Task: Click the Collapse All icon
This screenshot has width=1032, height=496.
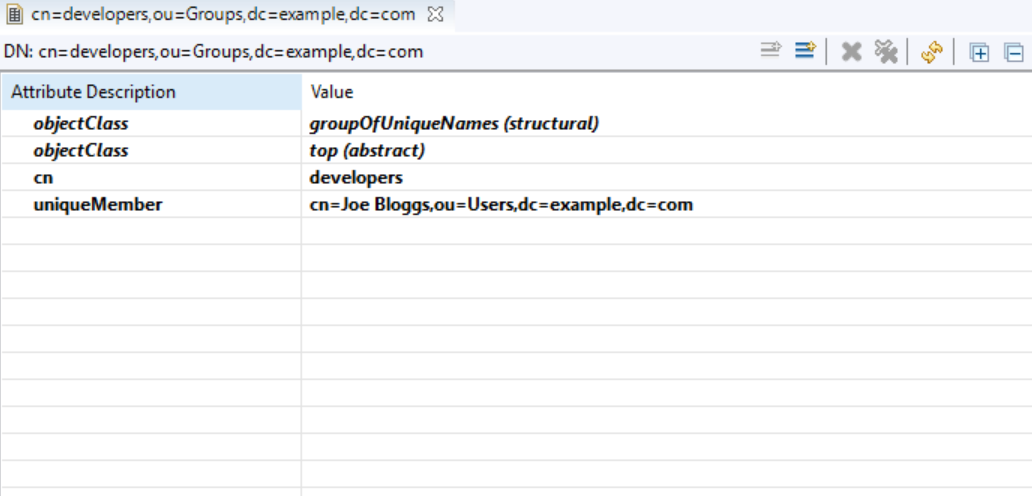Action: pos(1013,53)
